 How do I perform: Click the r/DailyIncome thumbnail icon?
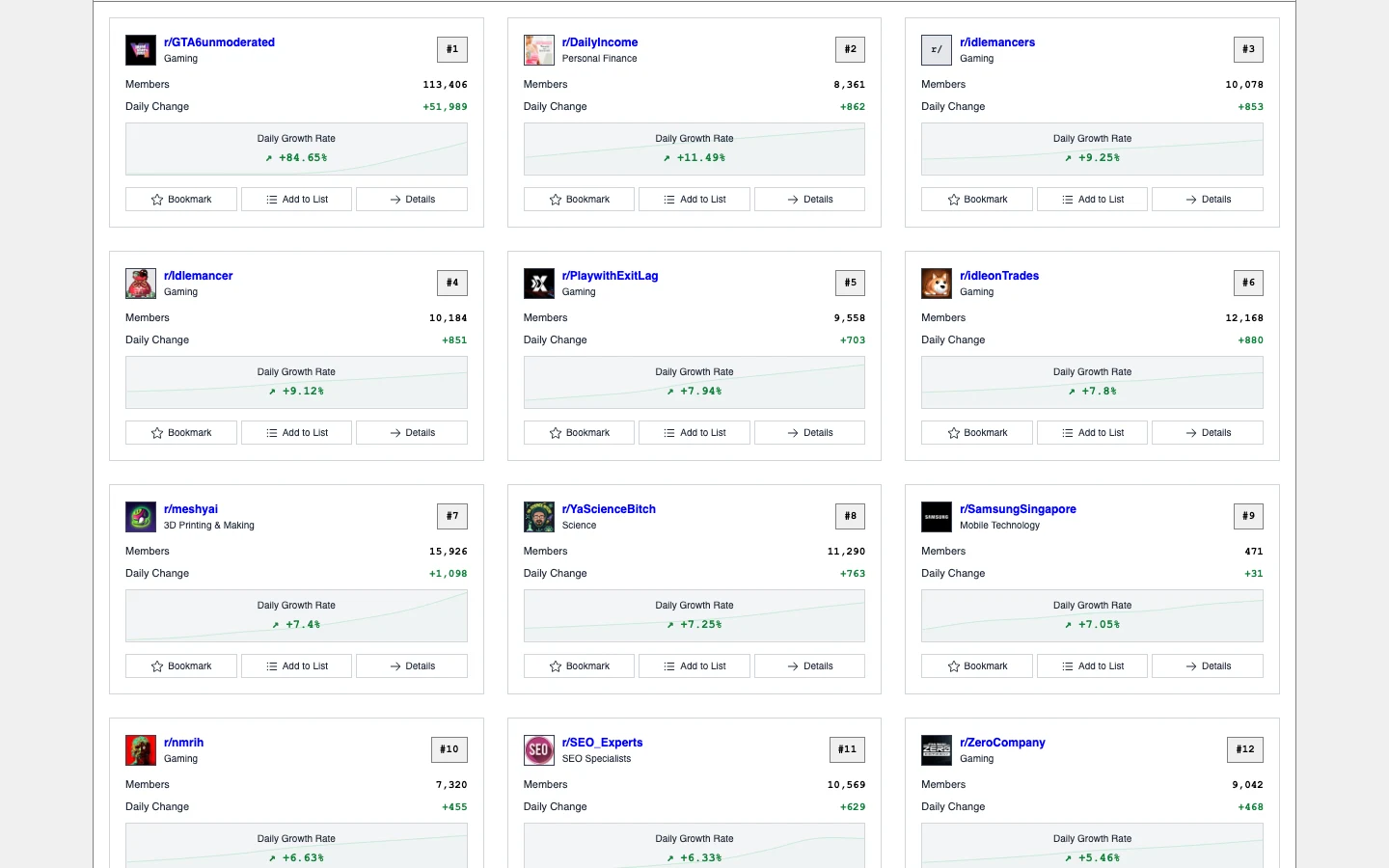coord(539,49)
